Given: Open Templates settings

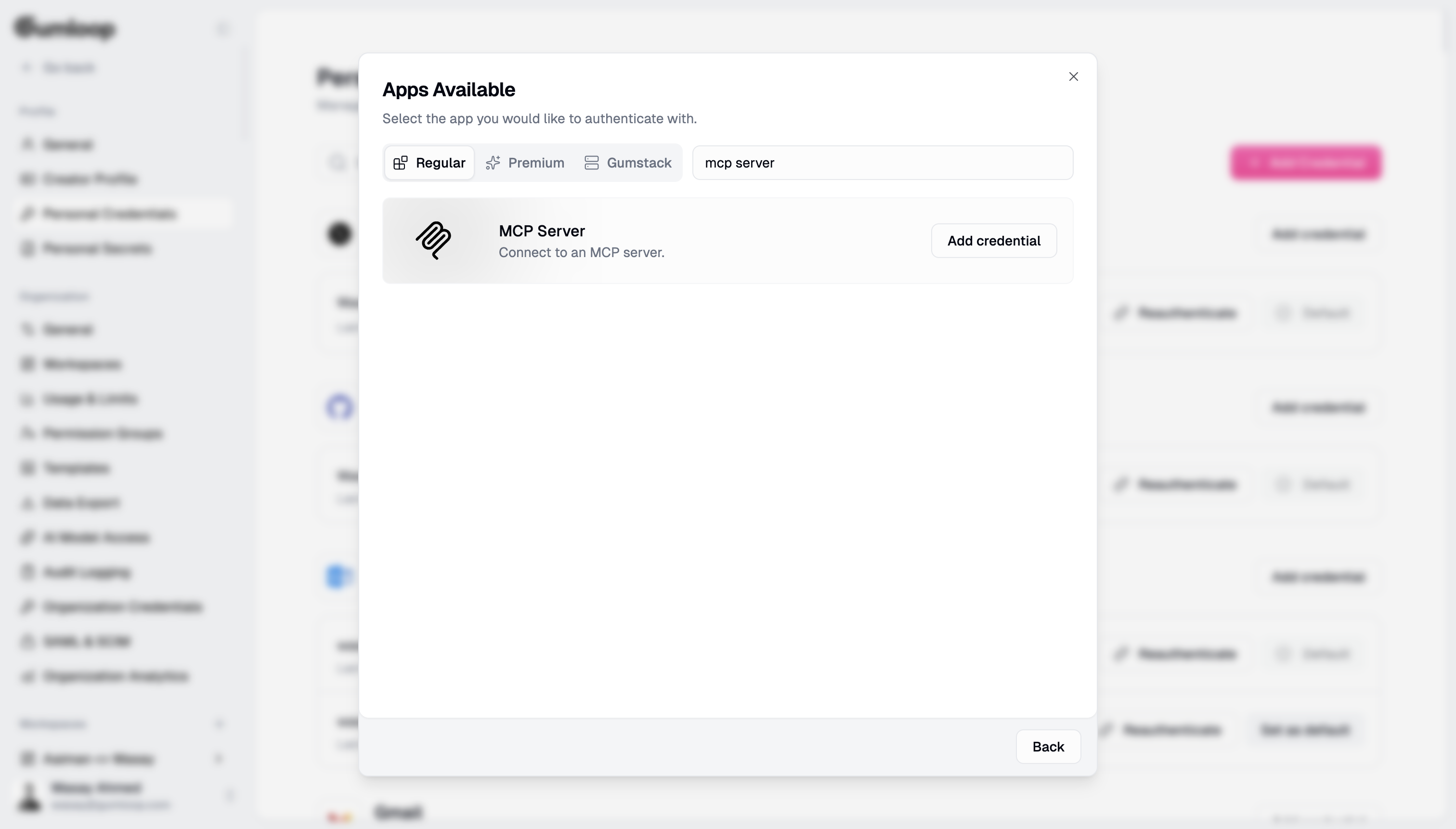Looking at the screenshot, I should point(76,468).
